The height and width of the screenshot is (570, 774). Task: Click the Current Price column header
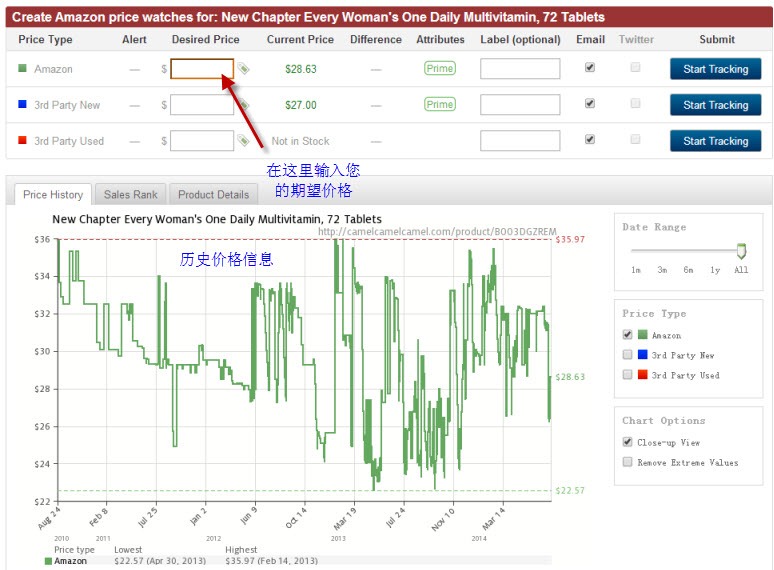point(300,39)
